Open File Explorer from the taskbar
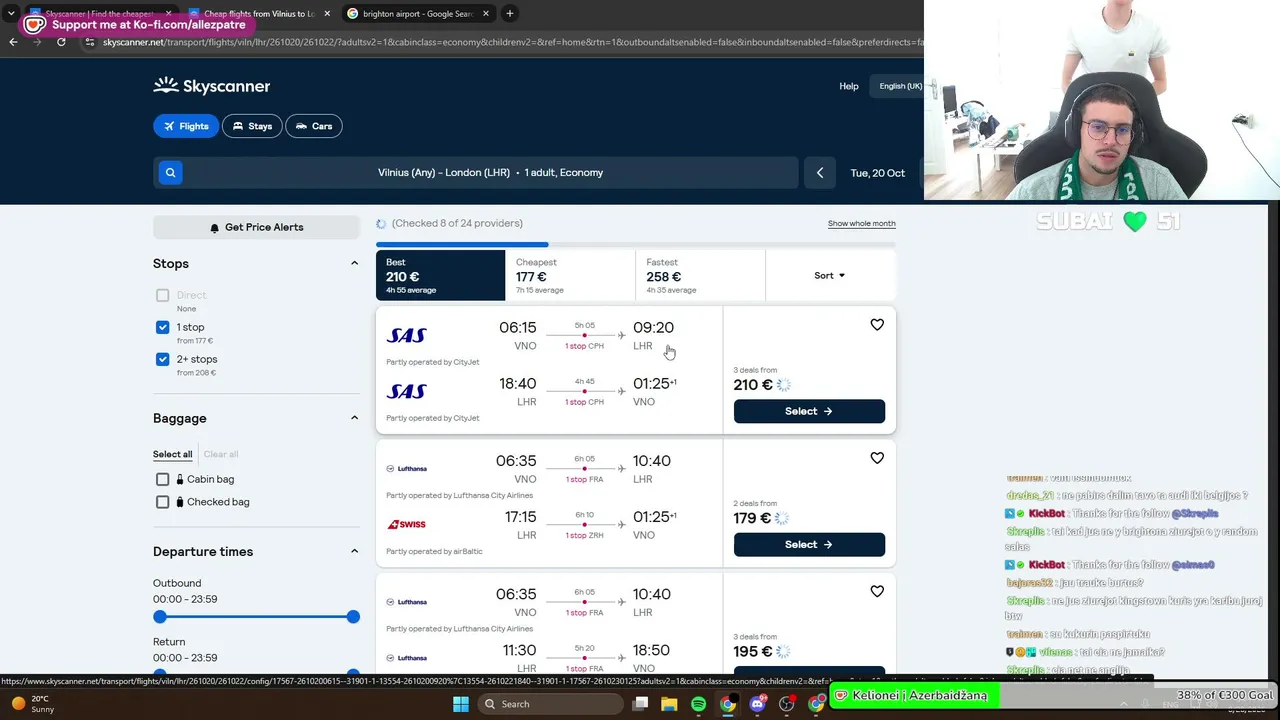Viewport: 1280px width, 720px height. pyautogui.click(x=669, y=704)
